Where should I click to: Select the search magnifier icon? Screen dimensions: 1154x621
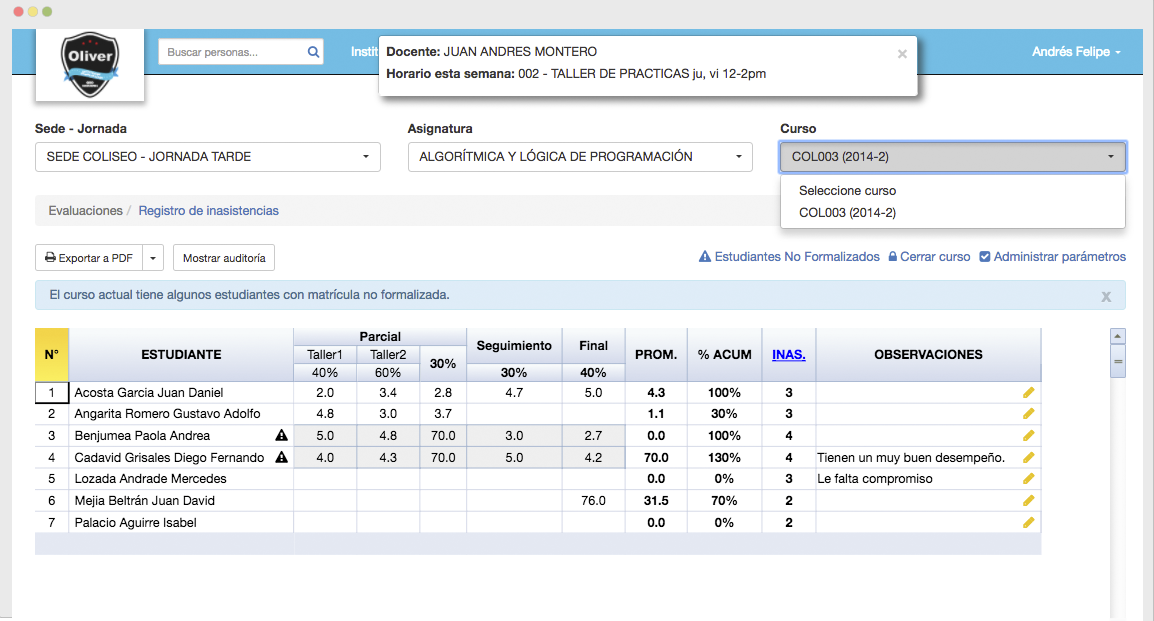tap(313, 51)
